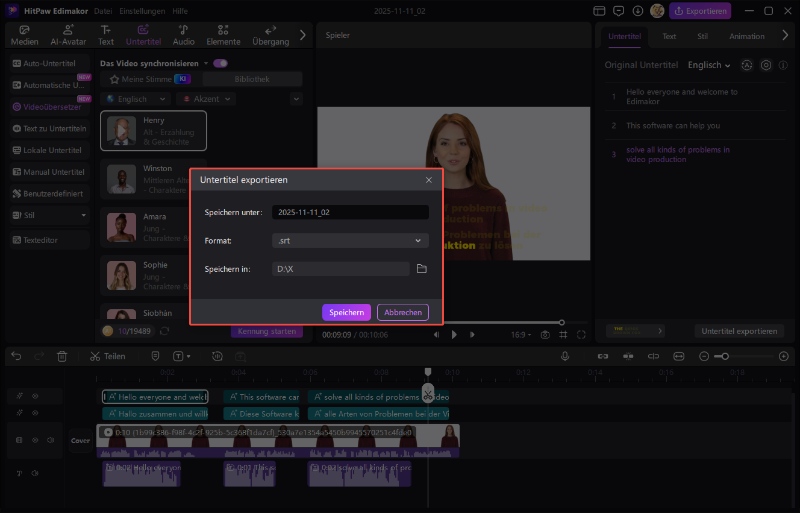
Task: Open the Format .srt dropdown
Action: point(350,240)
